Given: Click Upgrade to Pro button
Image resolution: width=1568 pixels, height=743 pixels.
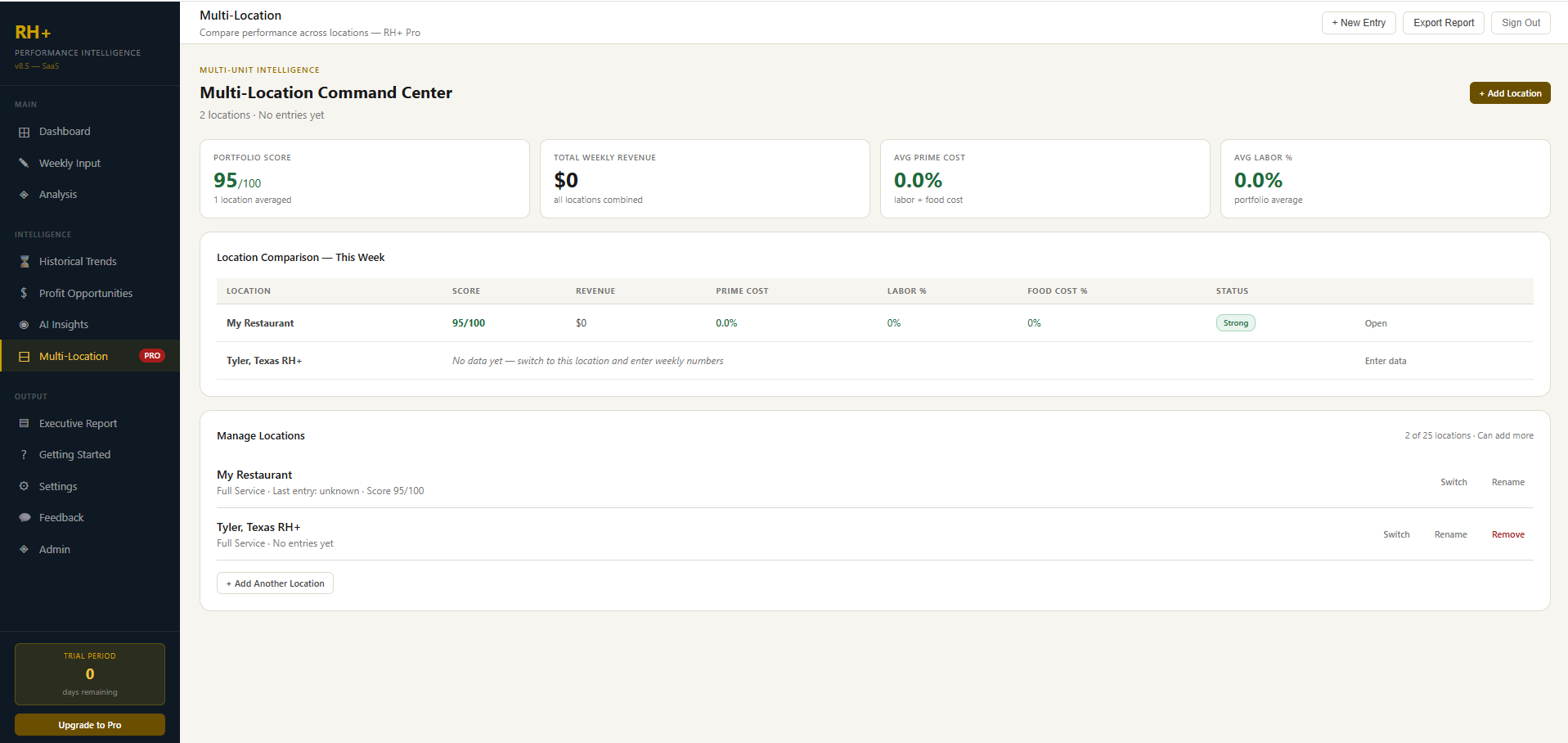Looking at the screenshot, I should pyautogui.click(x=90, y=725).
